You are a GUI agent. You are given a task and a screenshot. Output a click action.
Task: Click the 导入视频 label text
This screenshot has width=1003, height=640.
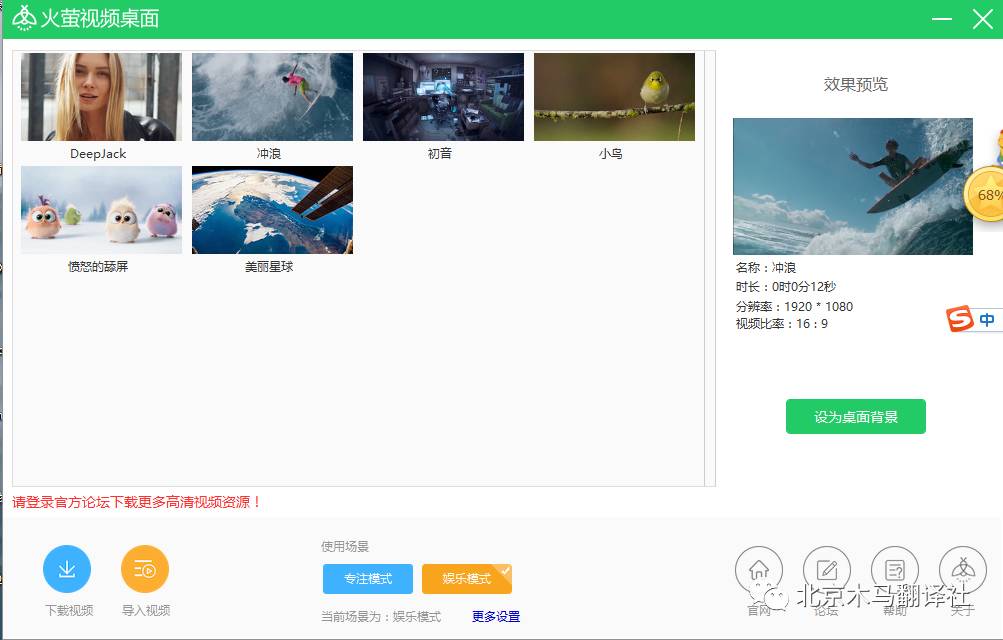[x=146, y=610]
